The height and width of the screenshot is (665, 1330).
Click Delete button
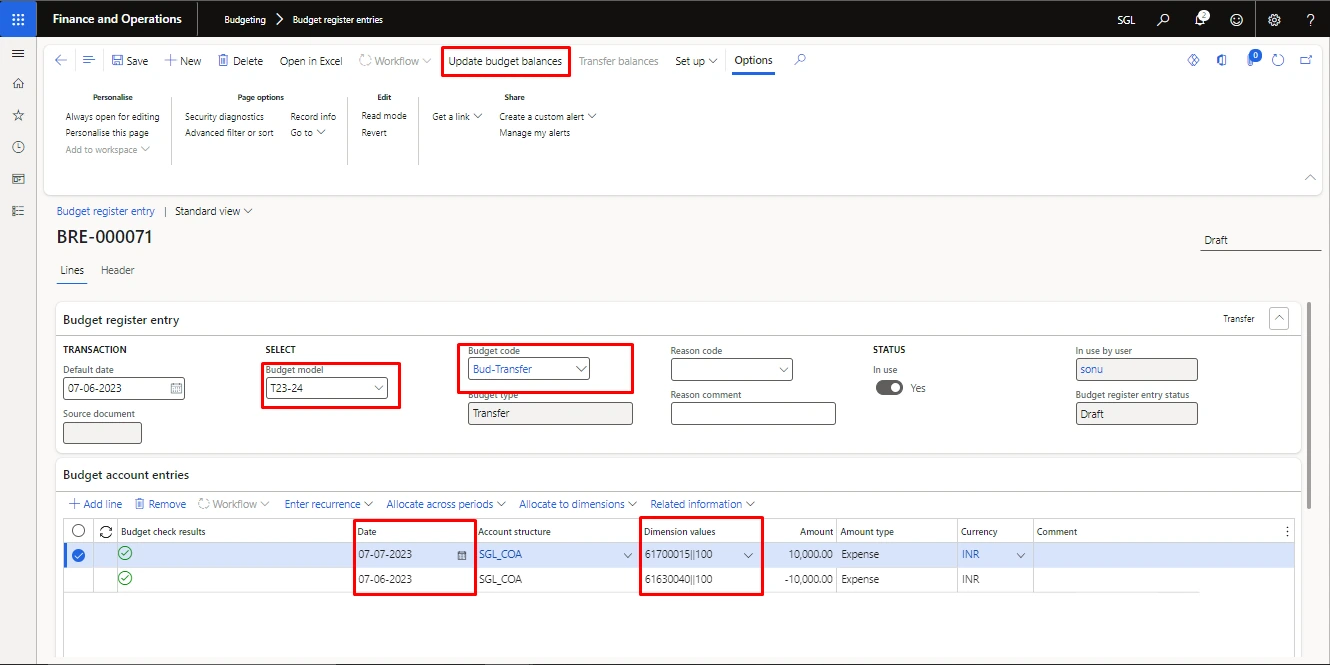click(x=240, y=61)
